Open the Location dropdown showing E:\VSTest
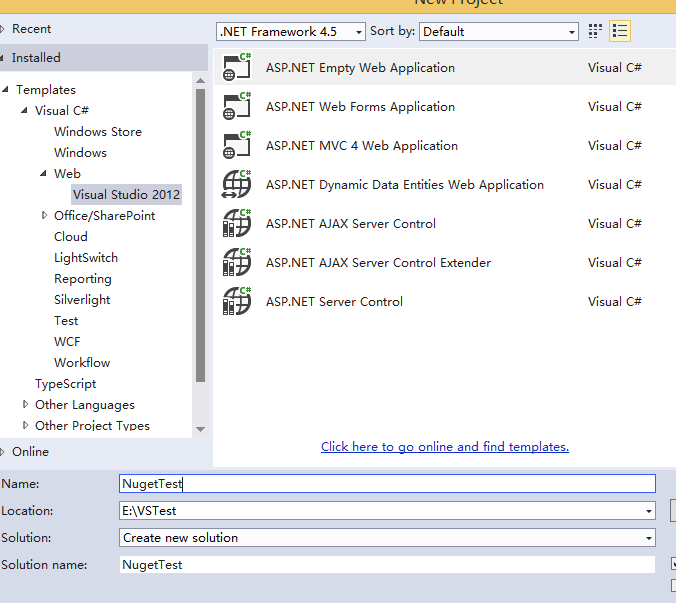The width and height of the screenshot is (676, 603). 648,511
